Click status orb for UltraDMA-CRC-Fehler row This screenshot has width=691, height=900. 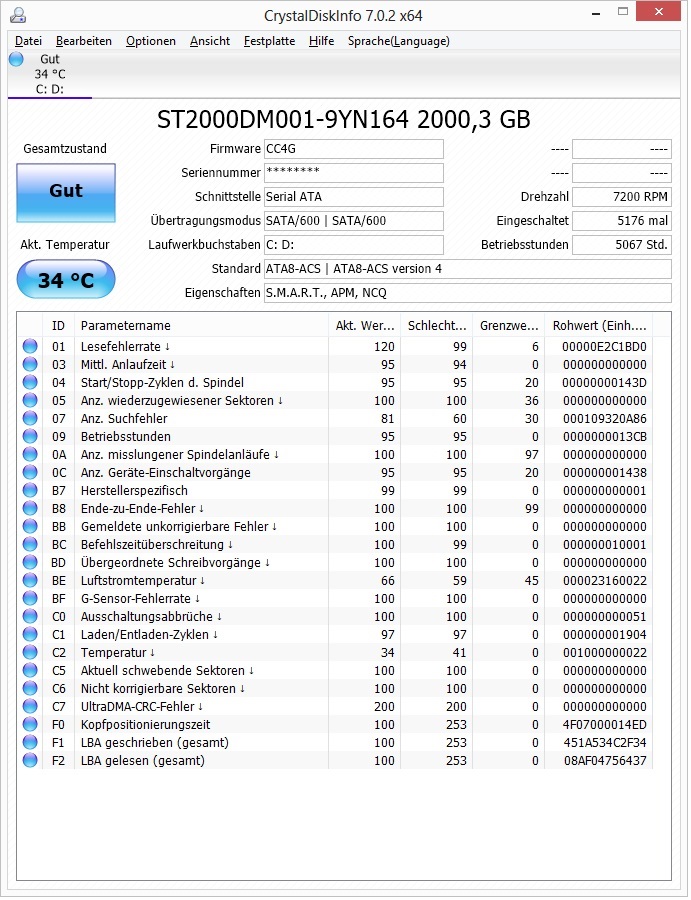[30, 706]
